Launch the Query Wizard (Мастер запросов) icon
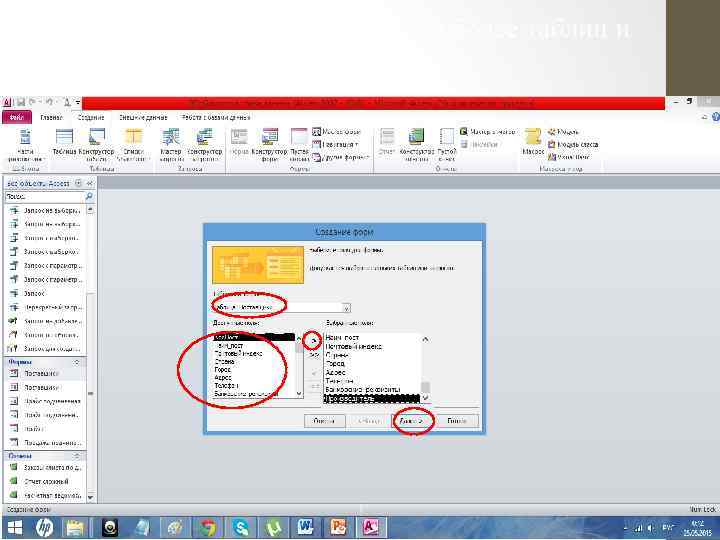Screen dimensions: 720x540 (171, 145)
